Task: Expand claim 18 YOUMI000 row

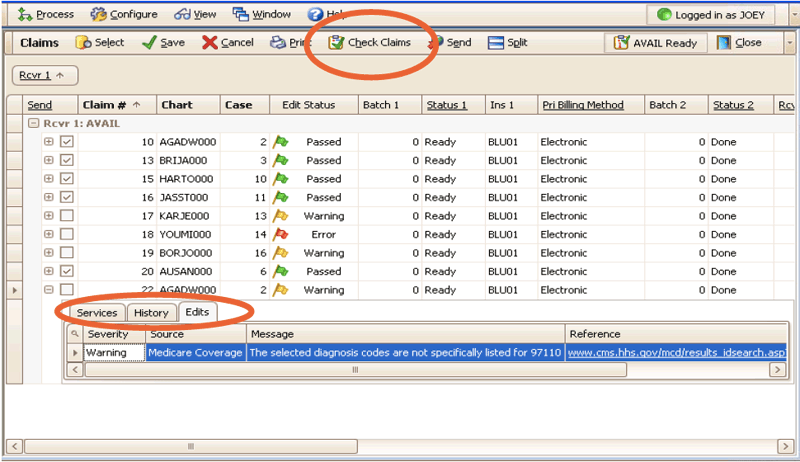Action: [48, 234]
